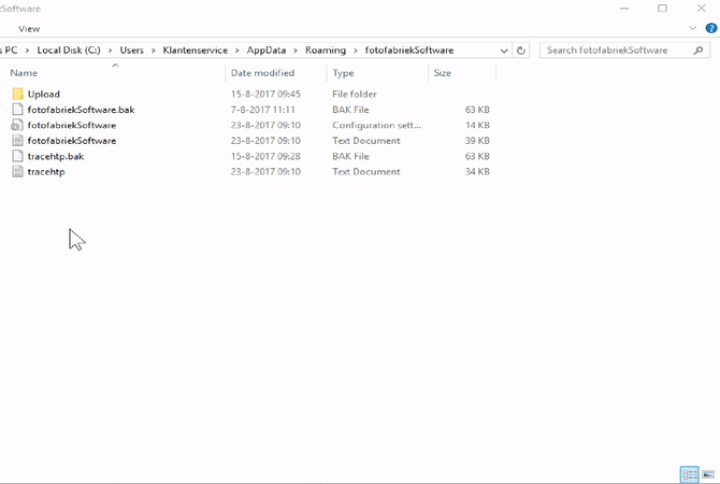Sort files by the Size column header
Image resolution: width=720 pixels, height=484 pixels.
[x=443, y=73]
